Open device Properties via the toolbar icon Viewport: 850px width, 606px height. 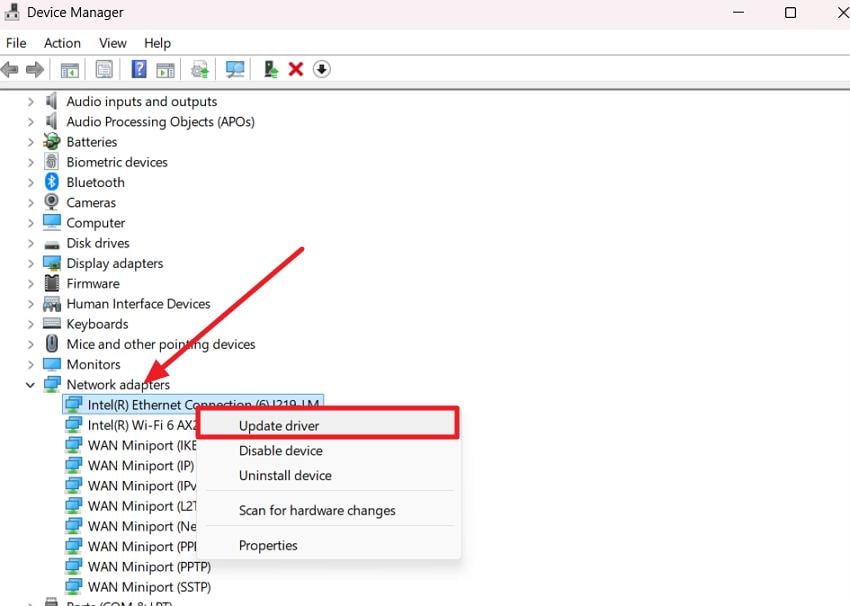[103, 68]
